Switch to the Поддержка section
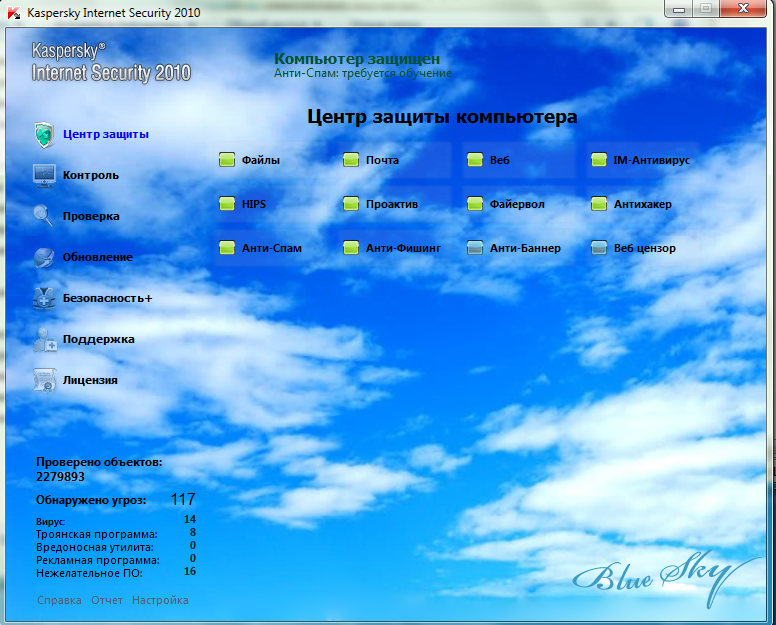The height and width of the screenshot is (625, 776). point(98,339)
